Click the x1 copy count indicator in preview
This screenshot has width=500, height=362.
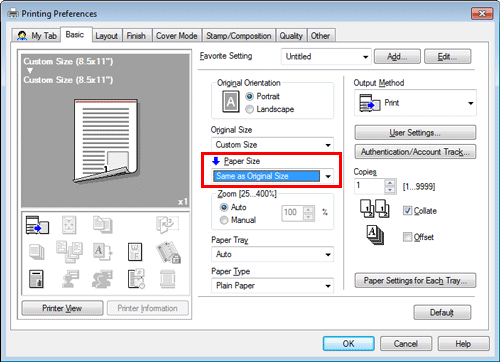183,202
